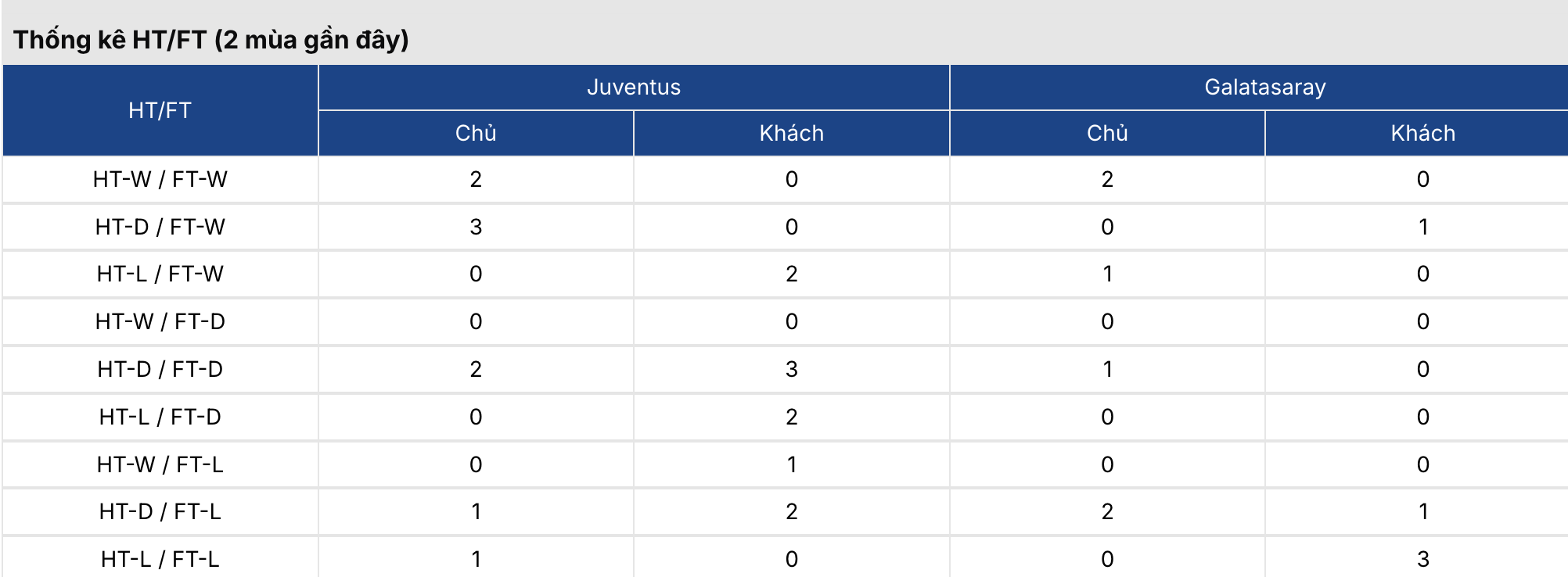1568x577 pixels.
Task: Click the "HT-L / FT-W" row label
Action: (x=160, y=274)
